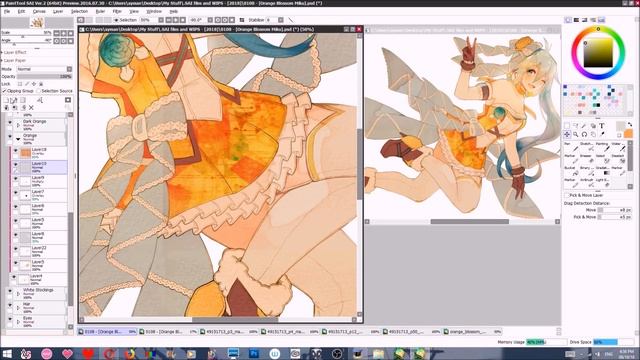
Task: Select the Layer4 row
Action: (x=39, y=280)
